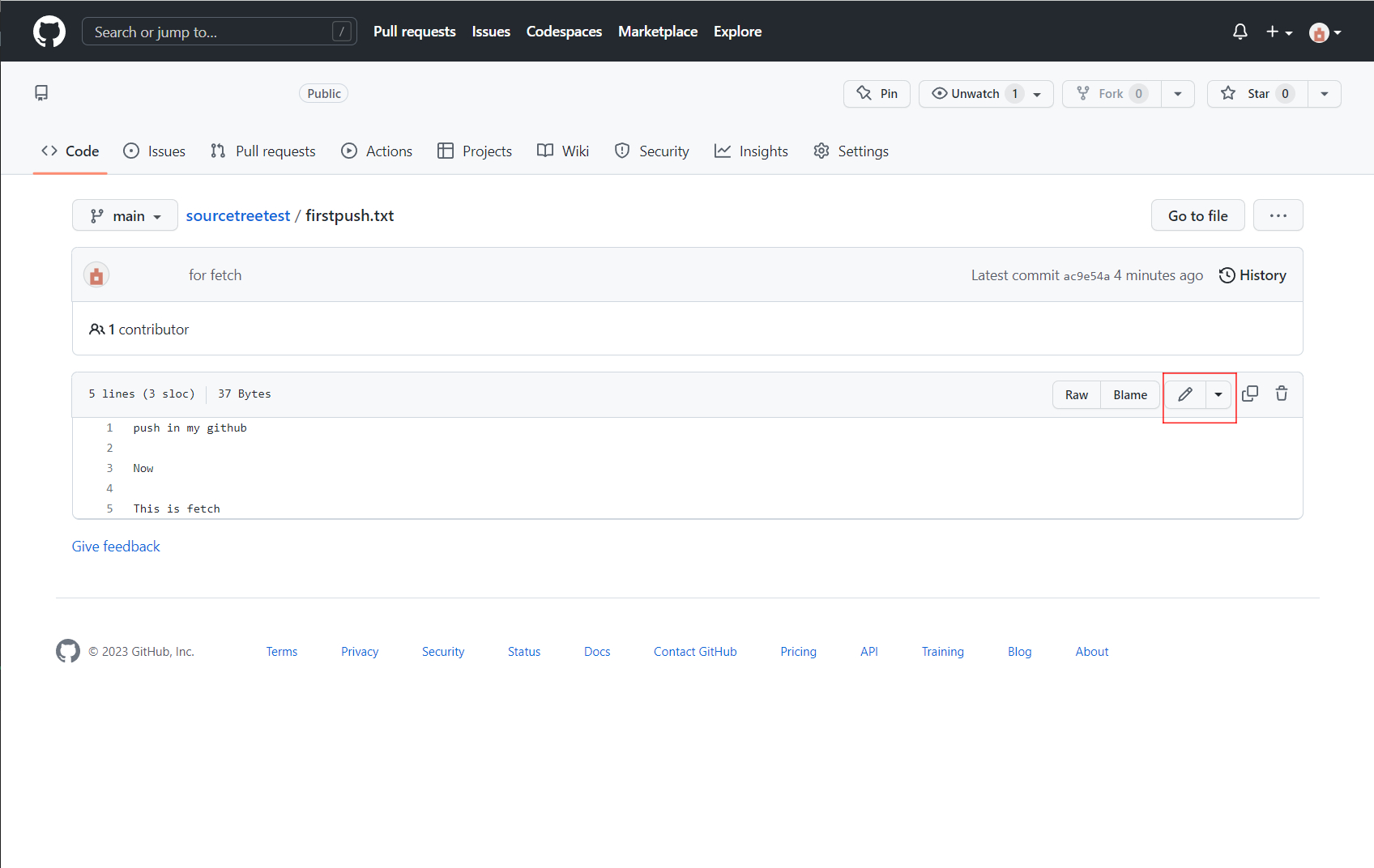Star this repository

click(x=1257, y=94)
